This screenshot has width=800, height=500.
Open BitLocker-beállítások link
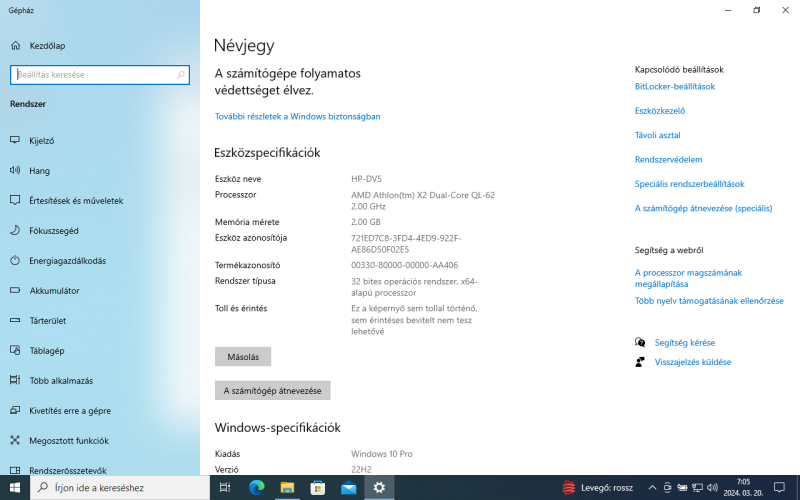point(674,86)
